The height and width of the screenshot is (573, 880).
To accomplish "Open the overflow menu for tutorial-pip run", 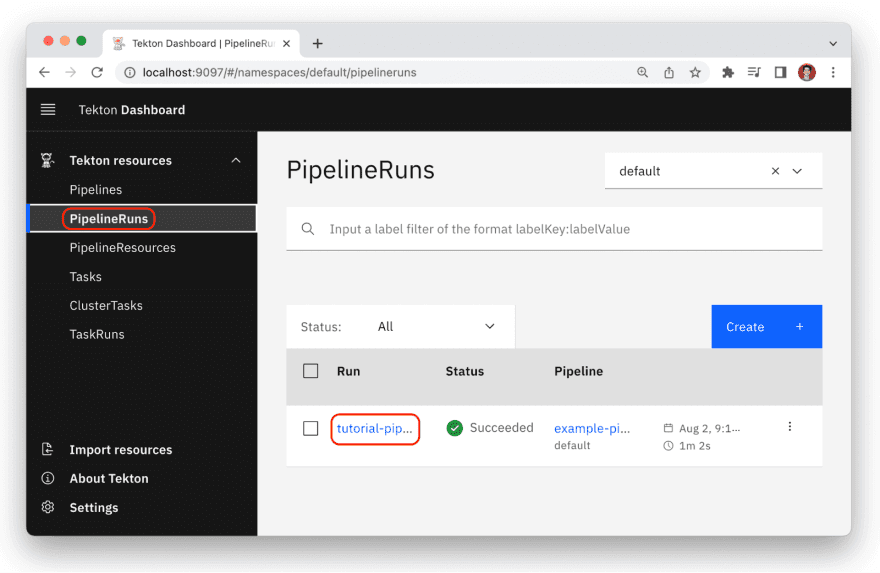I will pyautogui.click(x=790, y=427).
